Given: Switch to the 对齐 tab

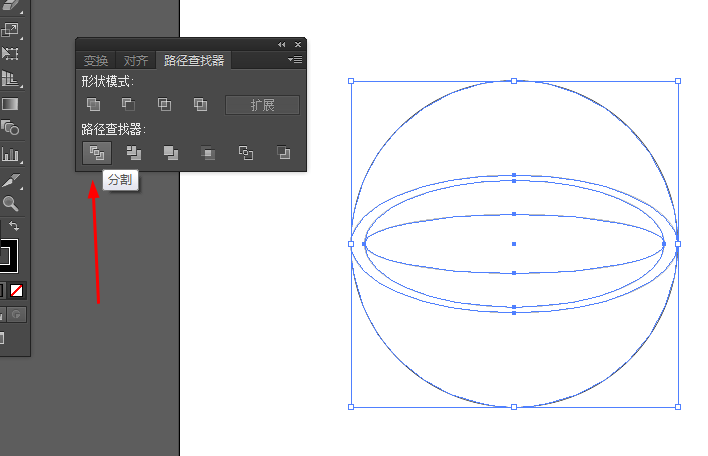Looking at the screenshot, I should tap(136, 60).
